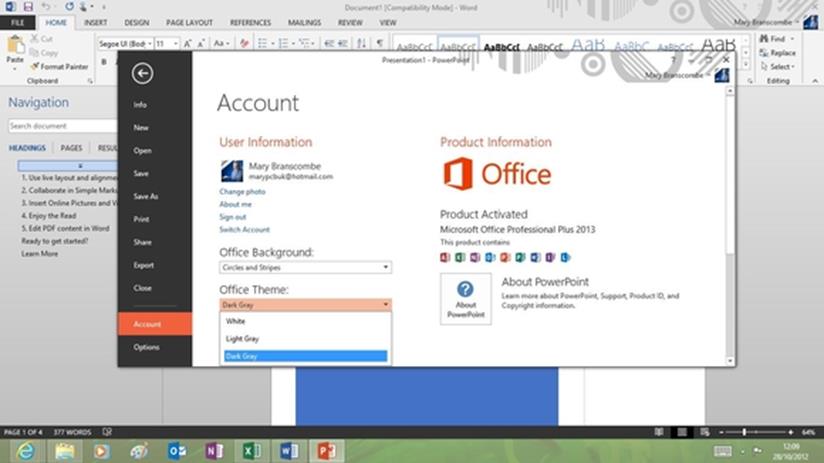Click the About PowerPoint question mark button
Image resolution: width=824 pixels, height=463 pixels.
click(x=466, y=299)
